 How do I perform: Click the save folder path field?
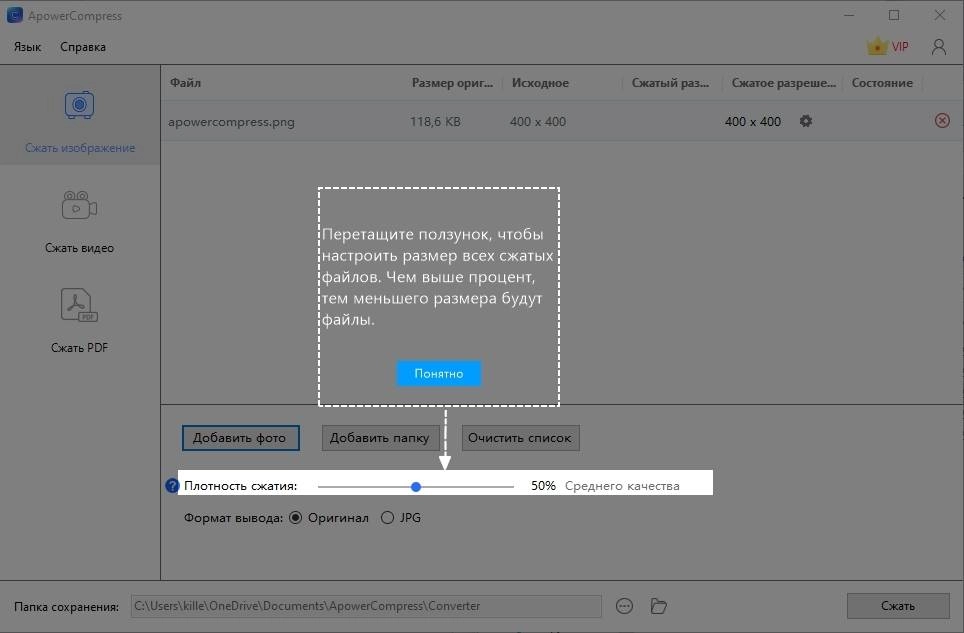point(366,606)
